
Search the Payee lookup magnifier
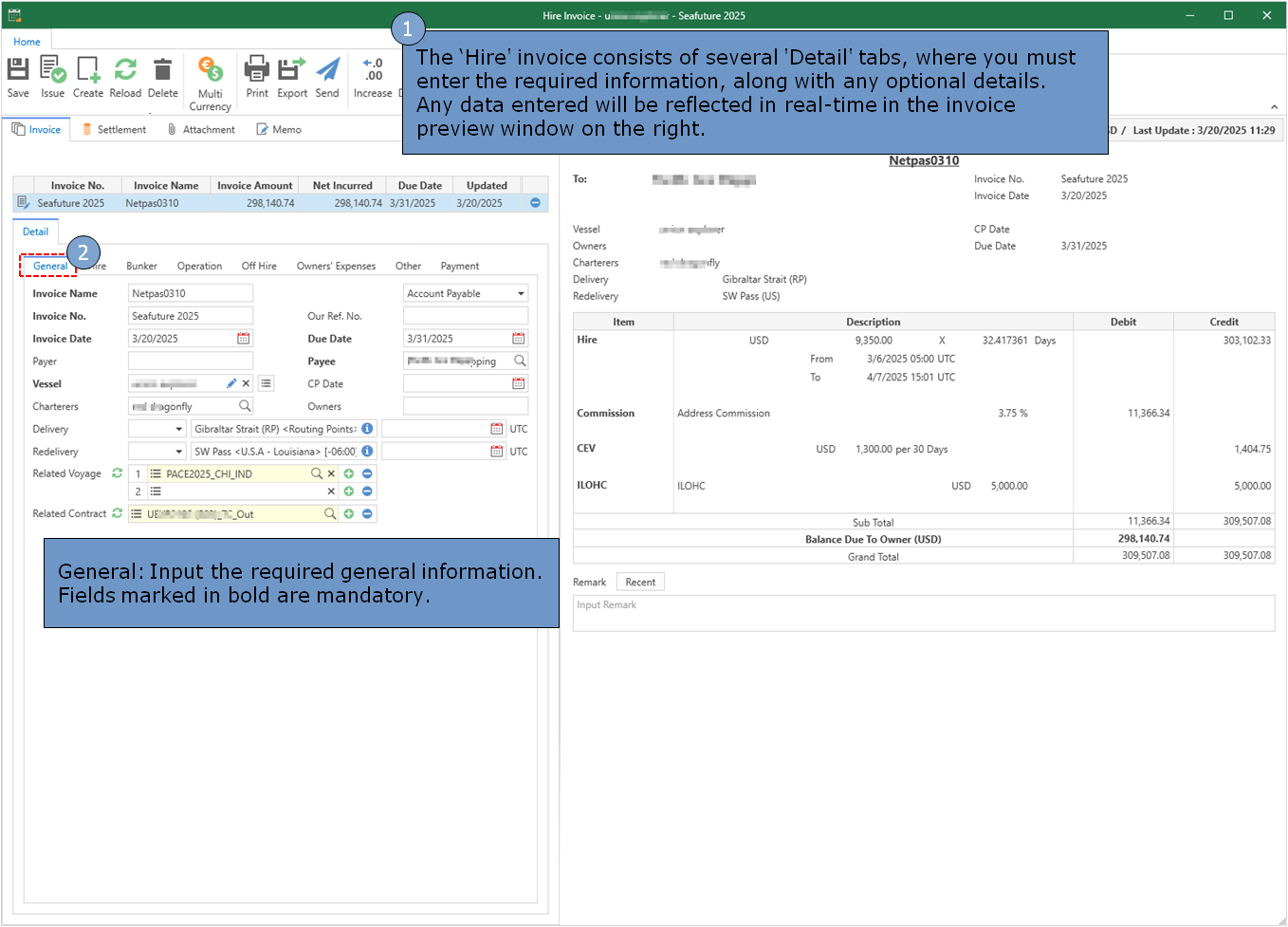(x=520, y=361)
